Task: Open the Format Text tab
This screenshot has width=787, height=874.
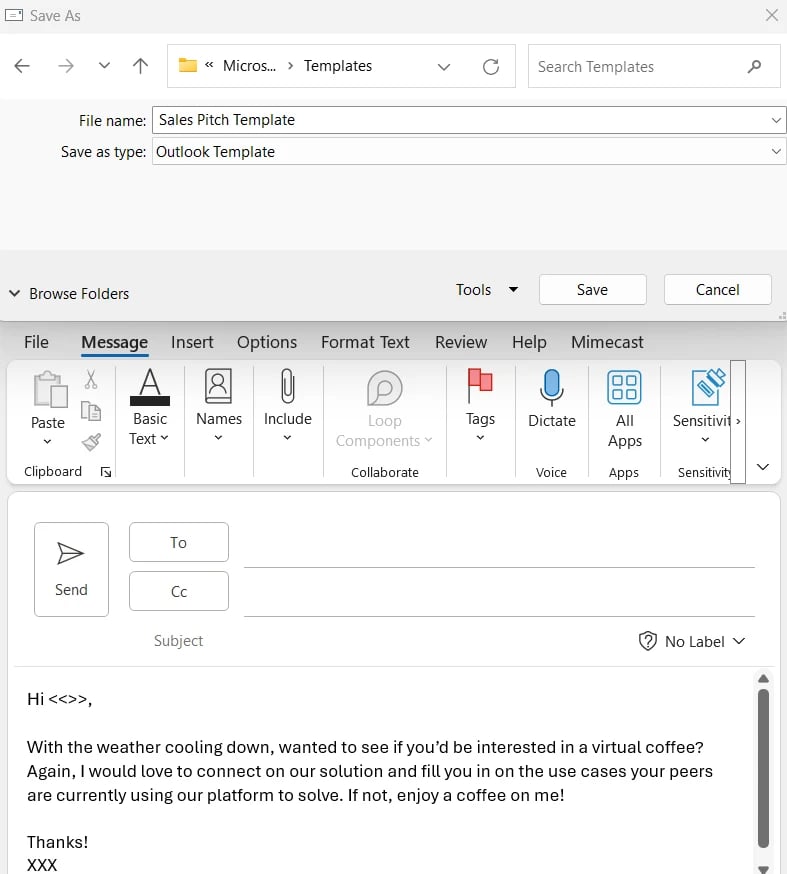Action: click(x=365, y=342)
